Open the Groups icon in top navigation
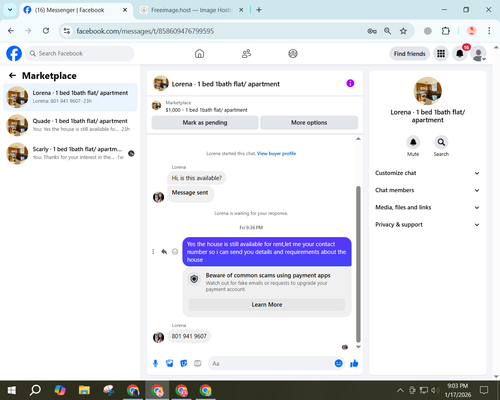Viewport: 500px width, 400px height. click(x=293, y=53)
